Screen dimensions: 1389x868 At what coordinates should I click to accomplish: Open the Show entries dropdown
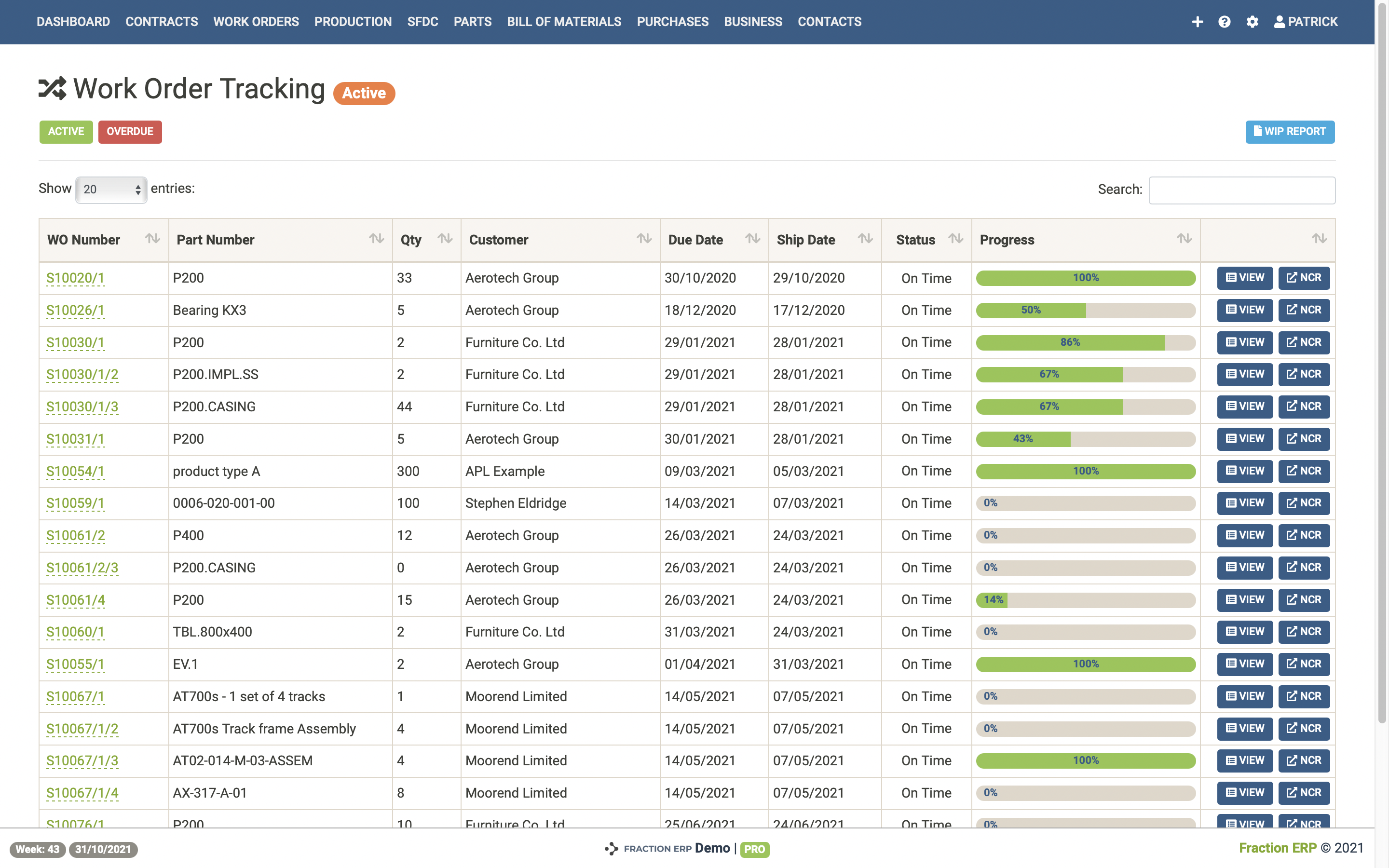click(111, 190)
